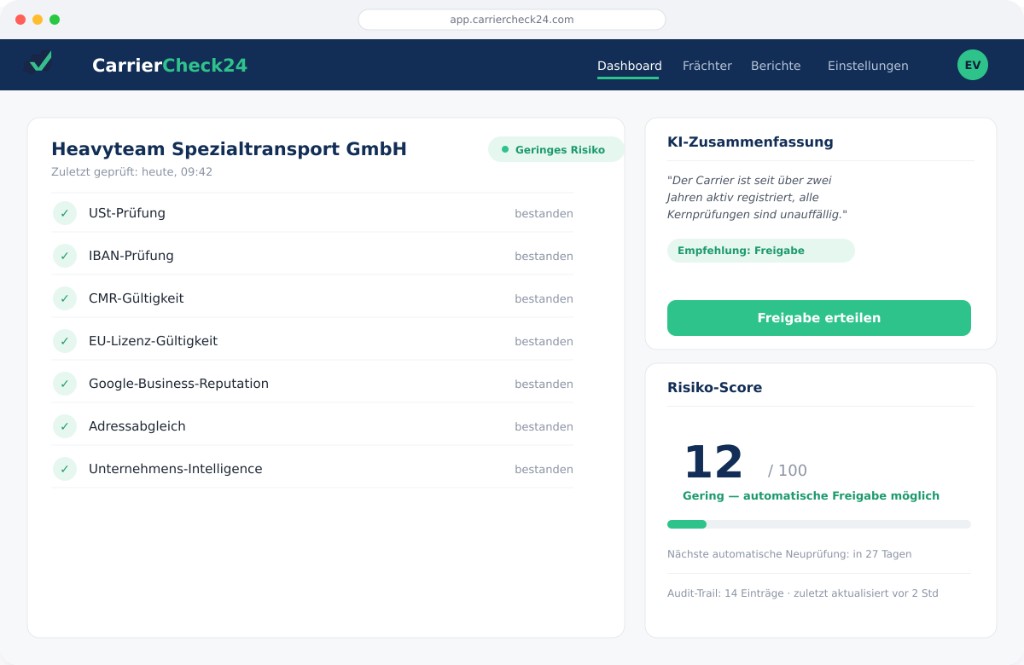Click 'Nächste automatische Neuprüfung: in 27 Tagen'
The image size is (1024, 665).
(x=789, y=554)
